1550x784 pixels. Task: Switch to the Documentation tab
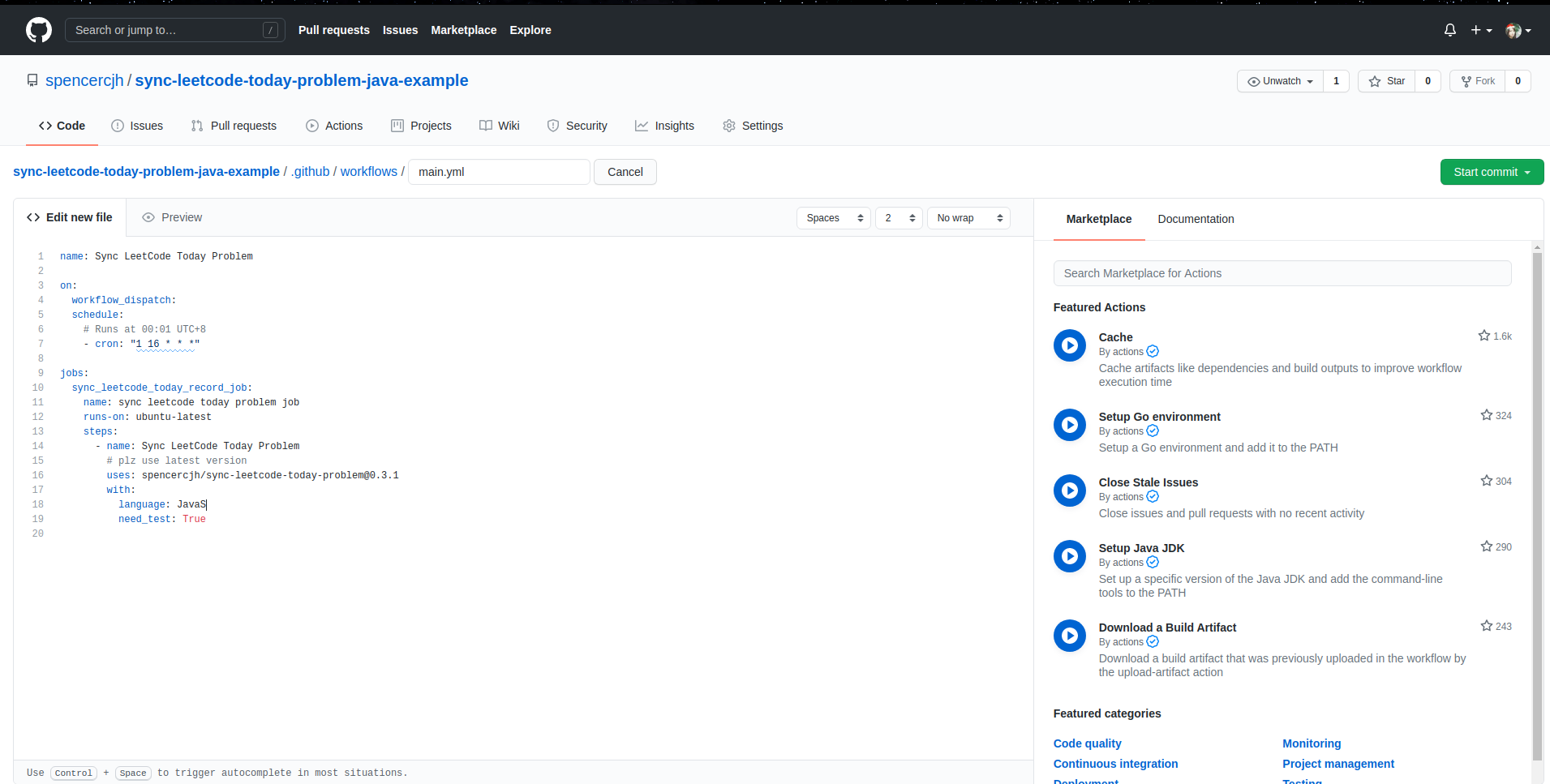1196,219
